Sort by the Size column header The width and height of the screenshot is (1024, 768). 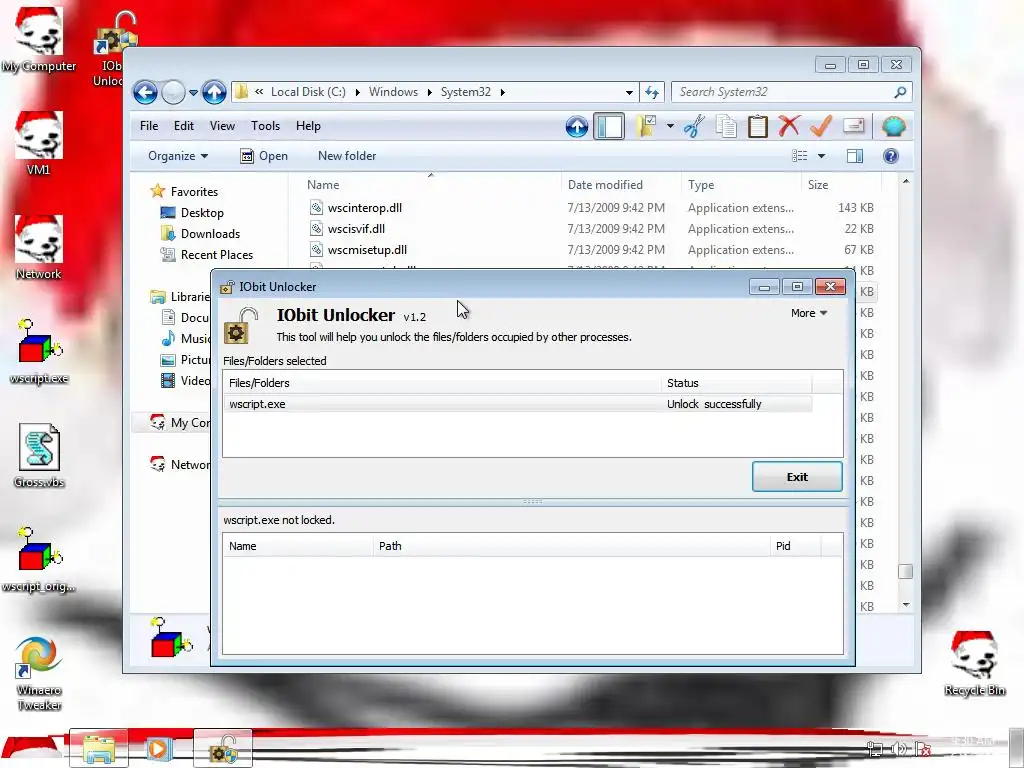tap(841, 185)
